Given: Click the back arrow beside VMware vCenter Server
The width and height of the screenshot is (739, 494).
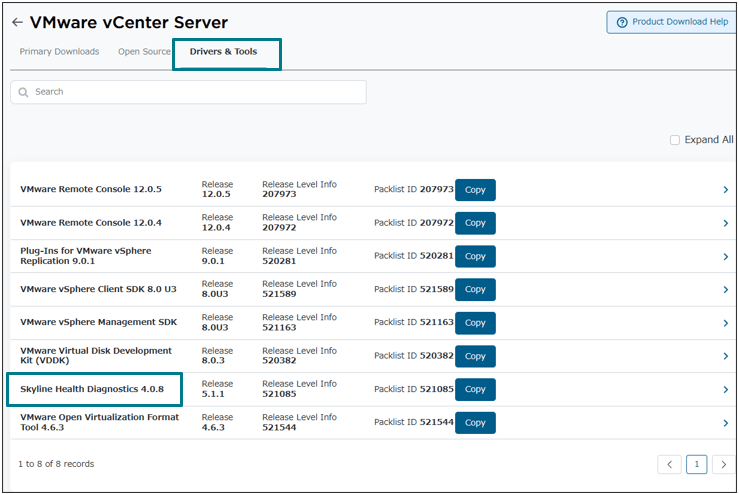Looking at the screenshot, I should [17, 22].
